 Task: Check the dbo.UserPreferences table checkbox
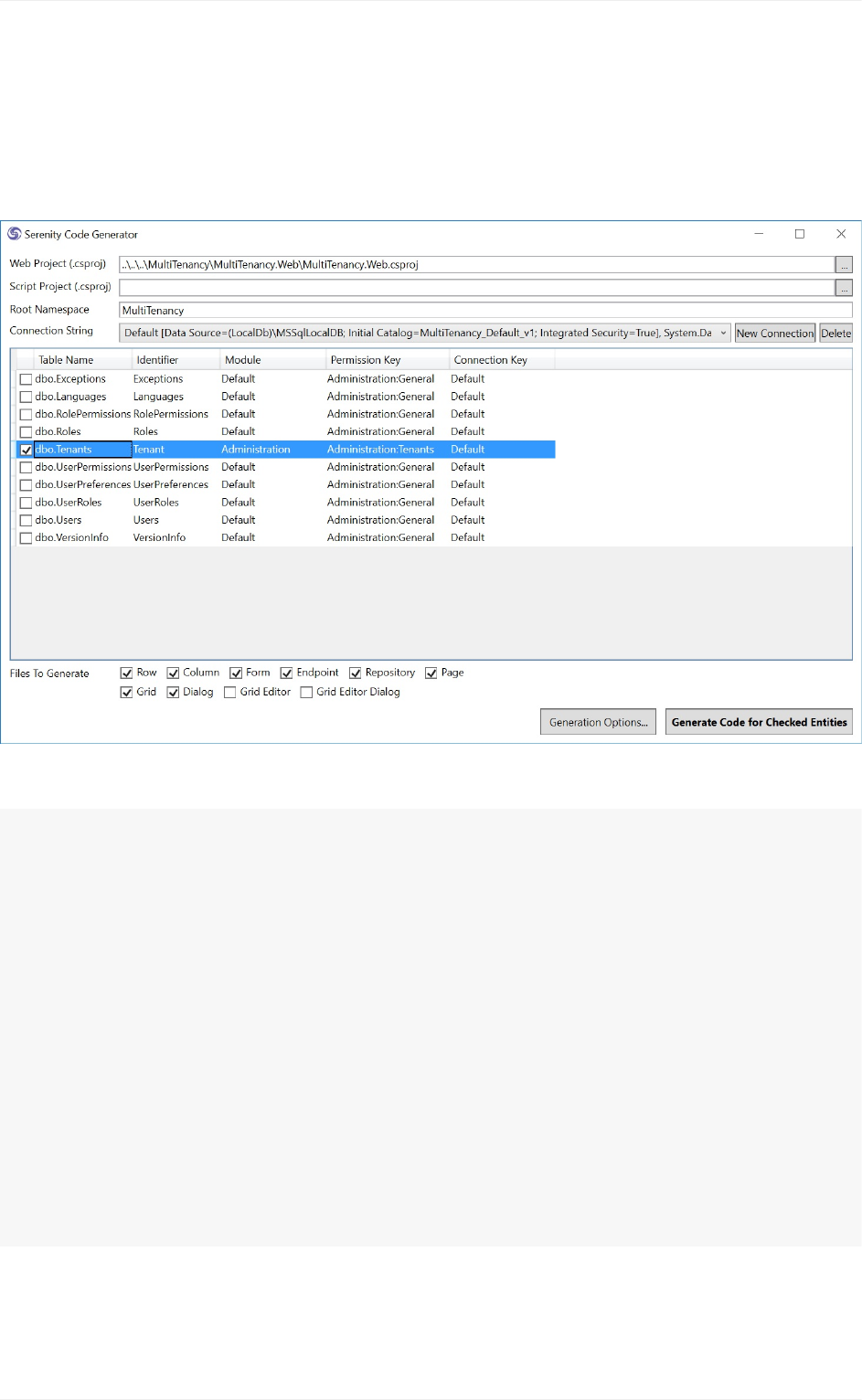[x=26, y=485]
